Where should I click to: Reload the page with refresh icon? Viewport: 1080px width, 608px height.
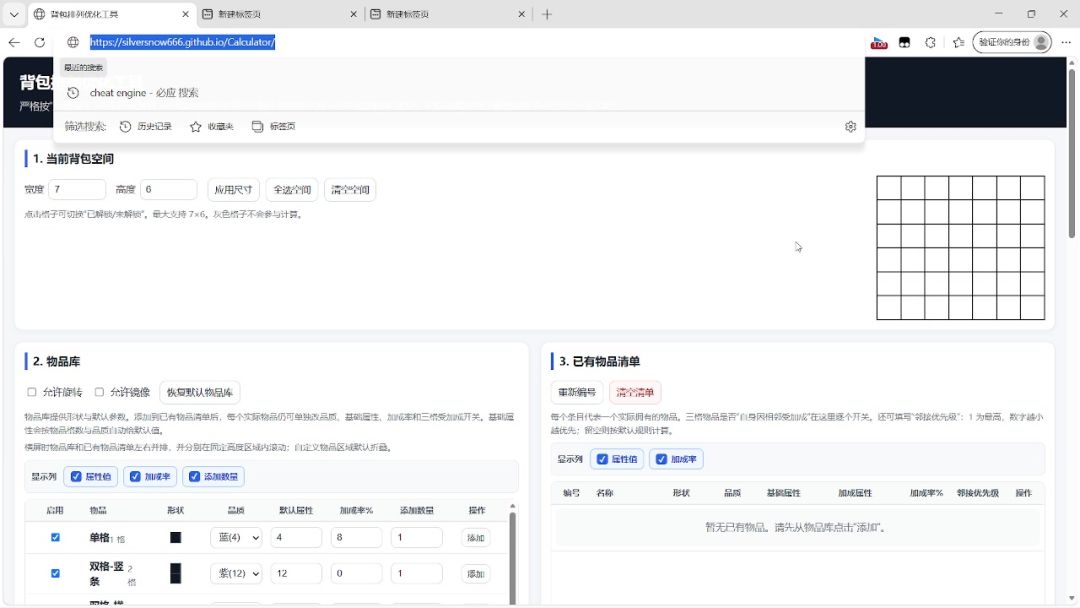(x=40, y=42)
